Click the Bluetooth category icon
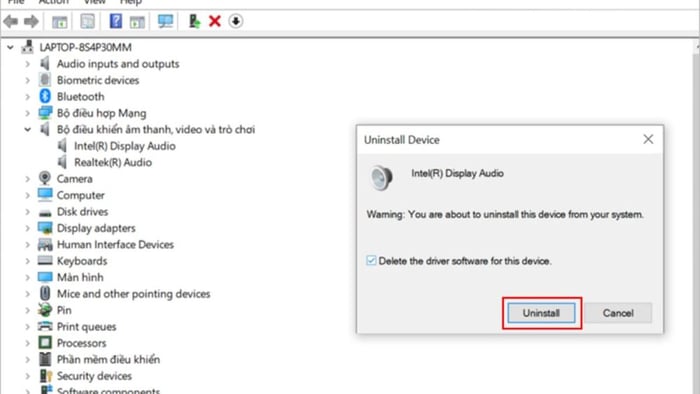The height and width of the screenshot is (394, 700). 45,96
